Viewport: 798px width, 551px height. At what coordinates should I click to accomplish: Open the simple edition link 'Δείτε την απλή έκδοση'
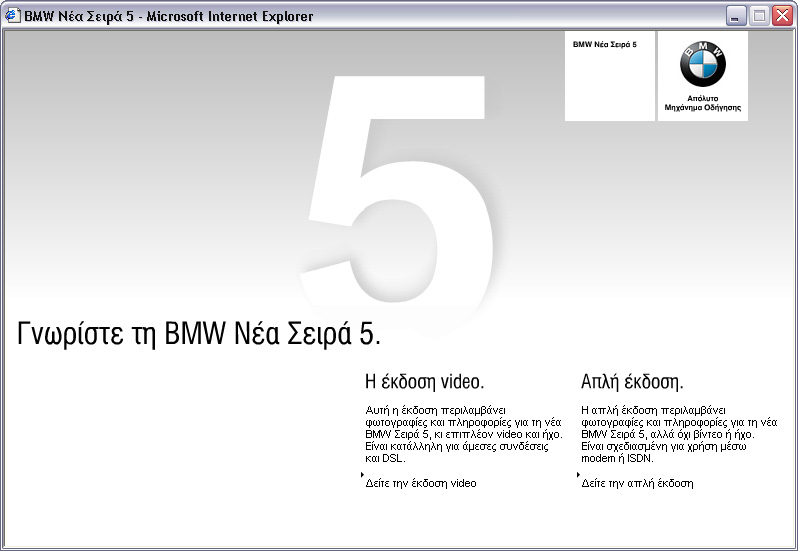(x=637, y=483)
